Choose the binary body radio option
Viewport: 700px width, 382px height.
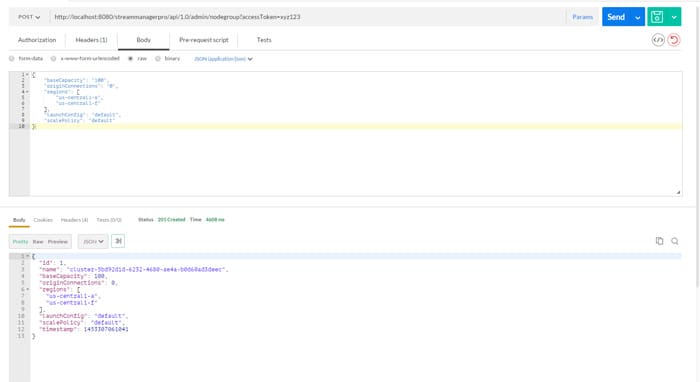pyautogui.click(x=158, y=58)
